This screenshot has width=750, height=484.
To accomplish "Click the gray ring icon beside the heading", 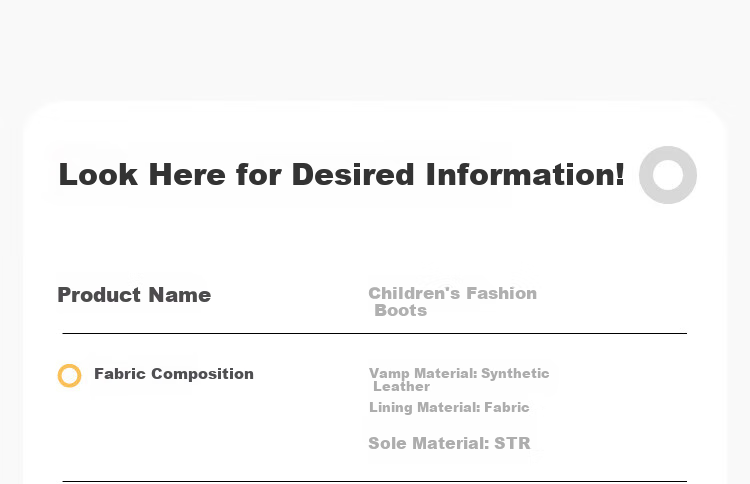I will click(x=668, y=175).
